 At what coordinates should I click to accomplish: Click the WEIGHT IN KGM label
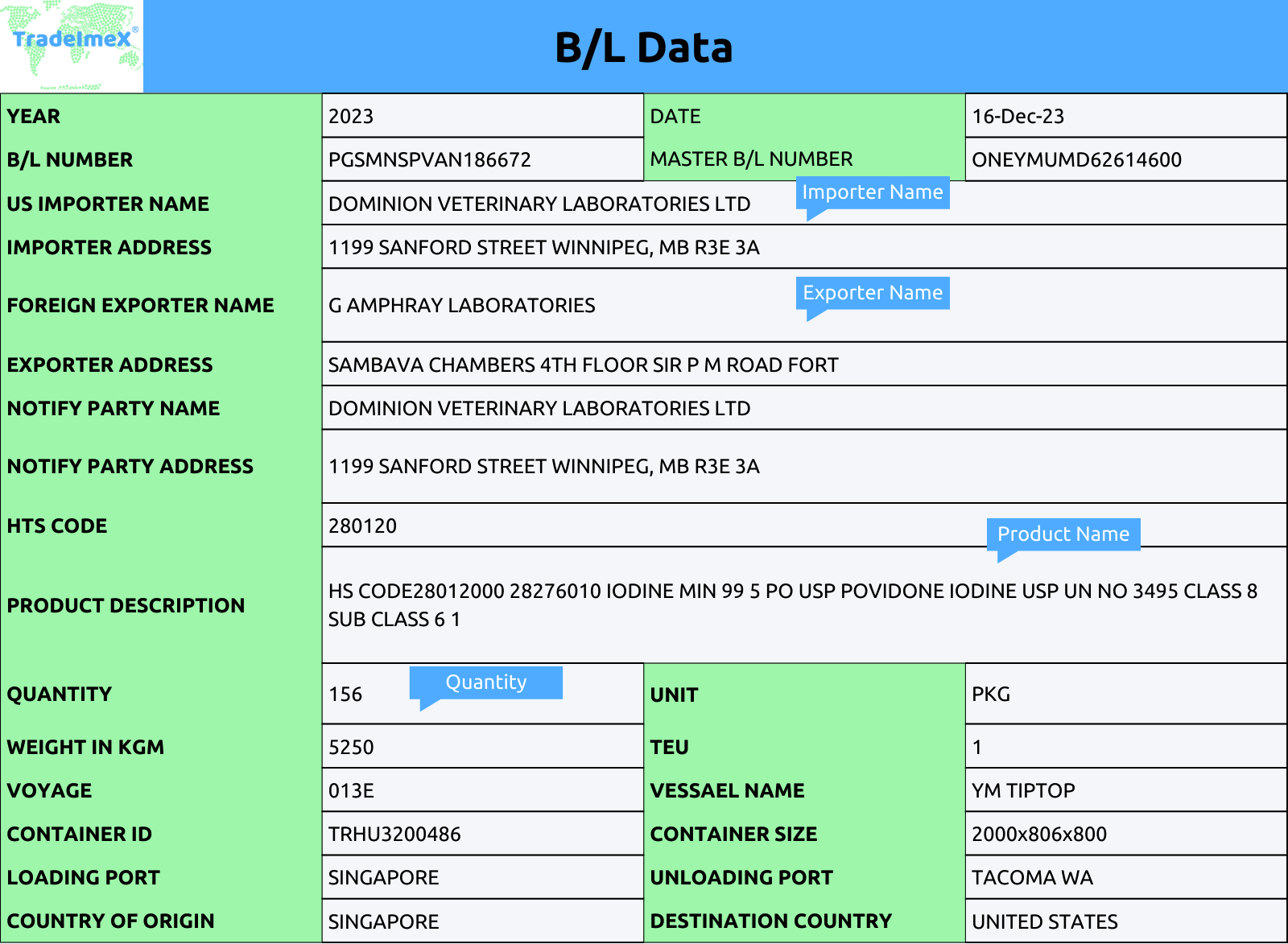(85, 748)
